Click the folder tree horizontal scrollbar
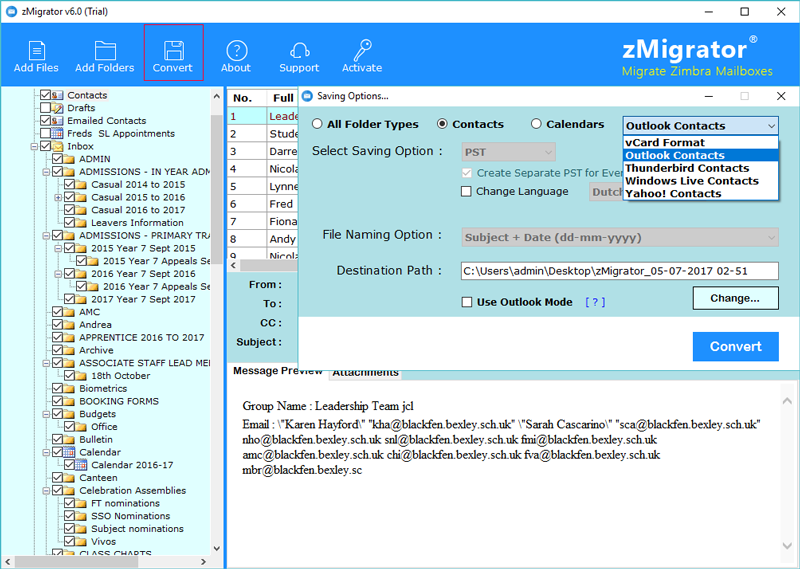The height and width of the screenshot is (569, 800). 106,561
